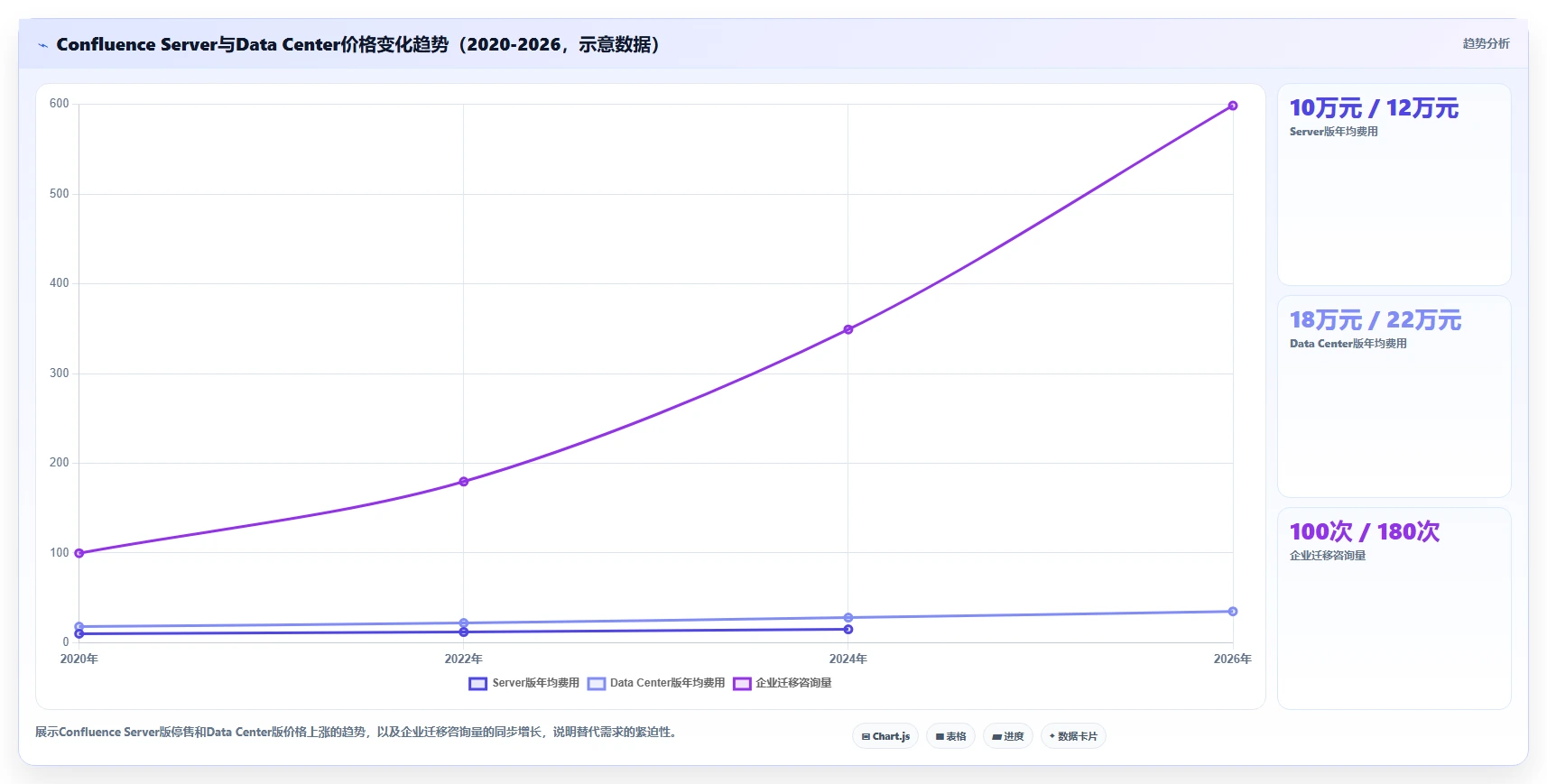Click the Data Center版年均费用 card label
The width and height of the screenshot is (1547, 784).
tap(1348, 344)
